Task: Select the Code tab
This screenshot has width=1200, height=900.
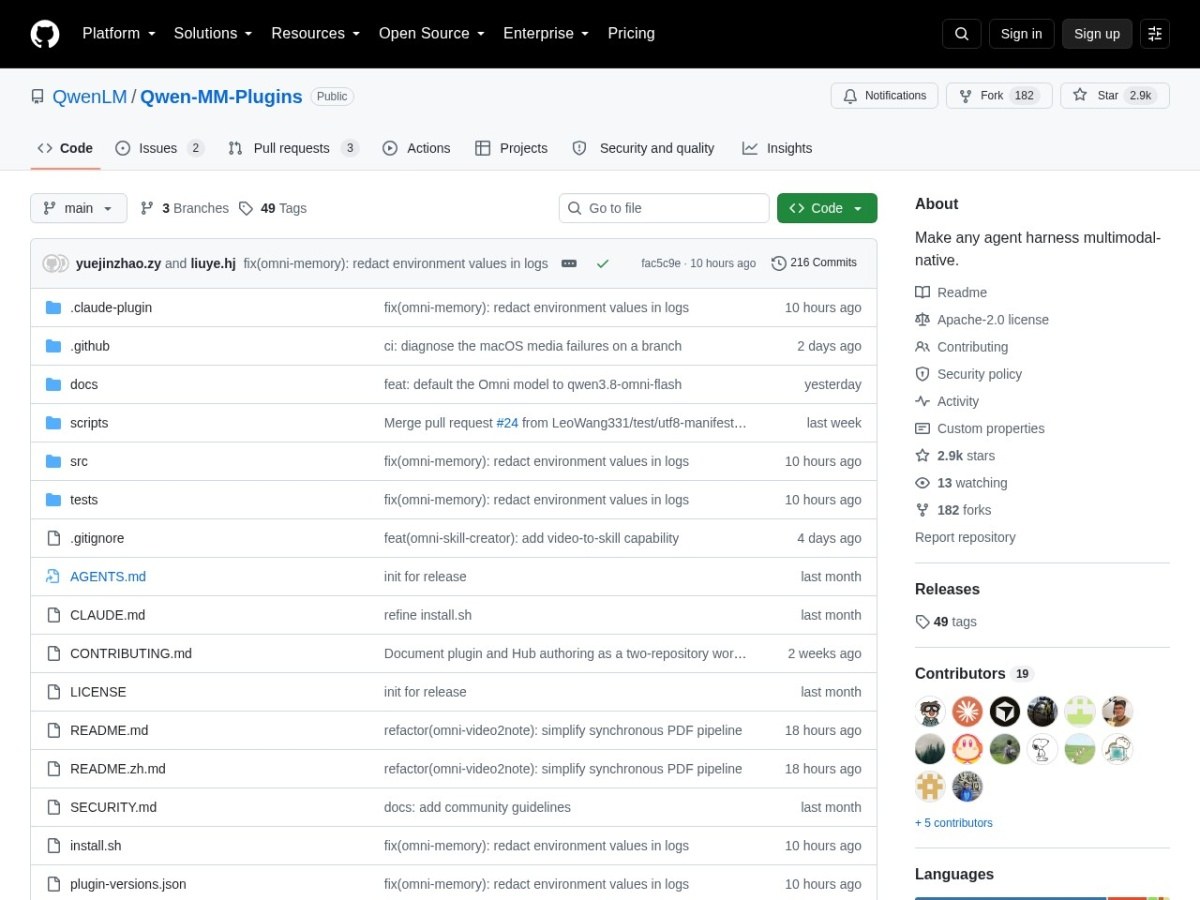Action: tap(65, 148)
